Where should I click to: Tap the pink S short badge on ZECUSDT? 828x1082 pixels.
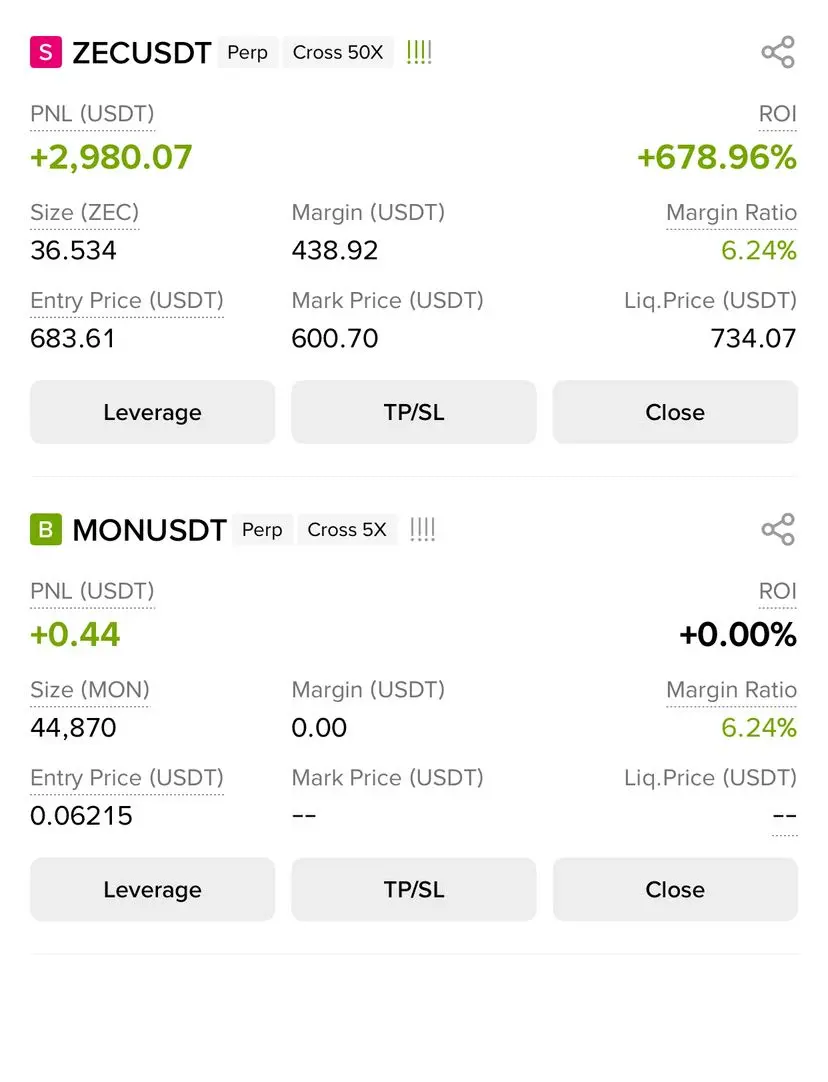coord(46,52)
